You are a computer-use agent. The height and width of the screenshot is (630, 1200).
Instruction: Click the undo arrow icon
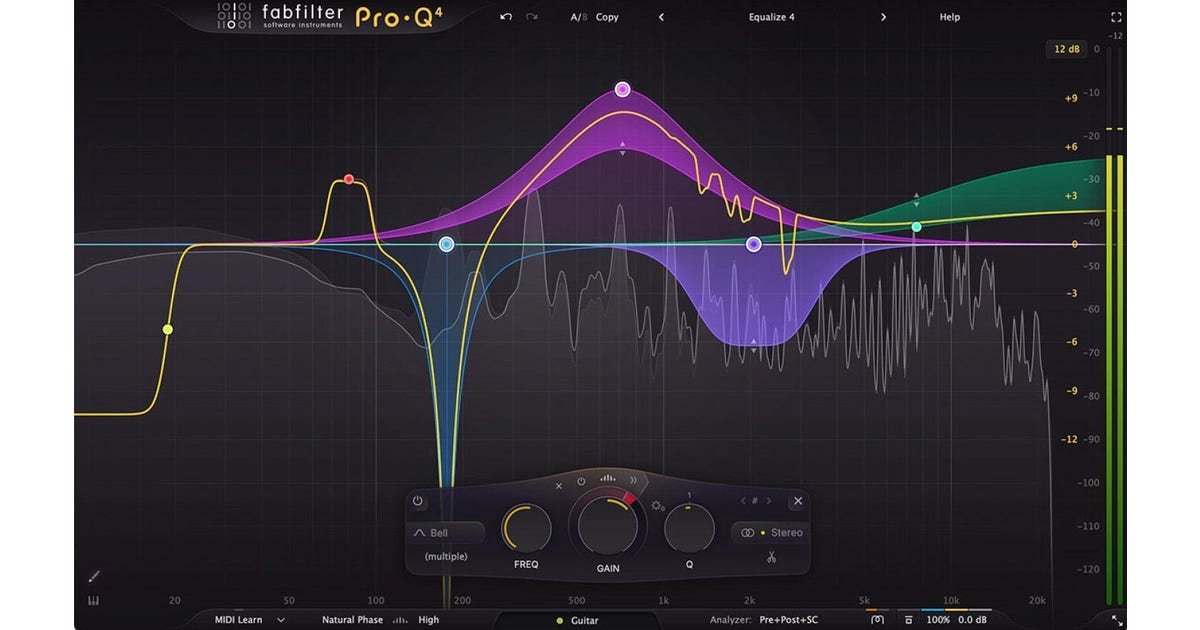(506, 17)
